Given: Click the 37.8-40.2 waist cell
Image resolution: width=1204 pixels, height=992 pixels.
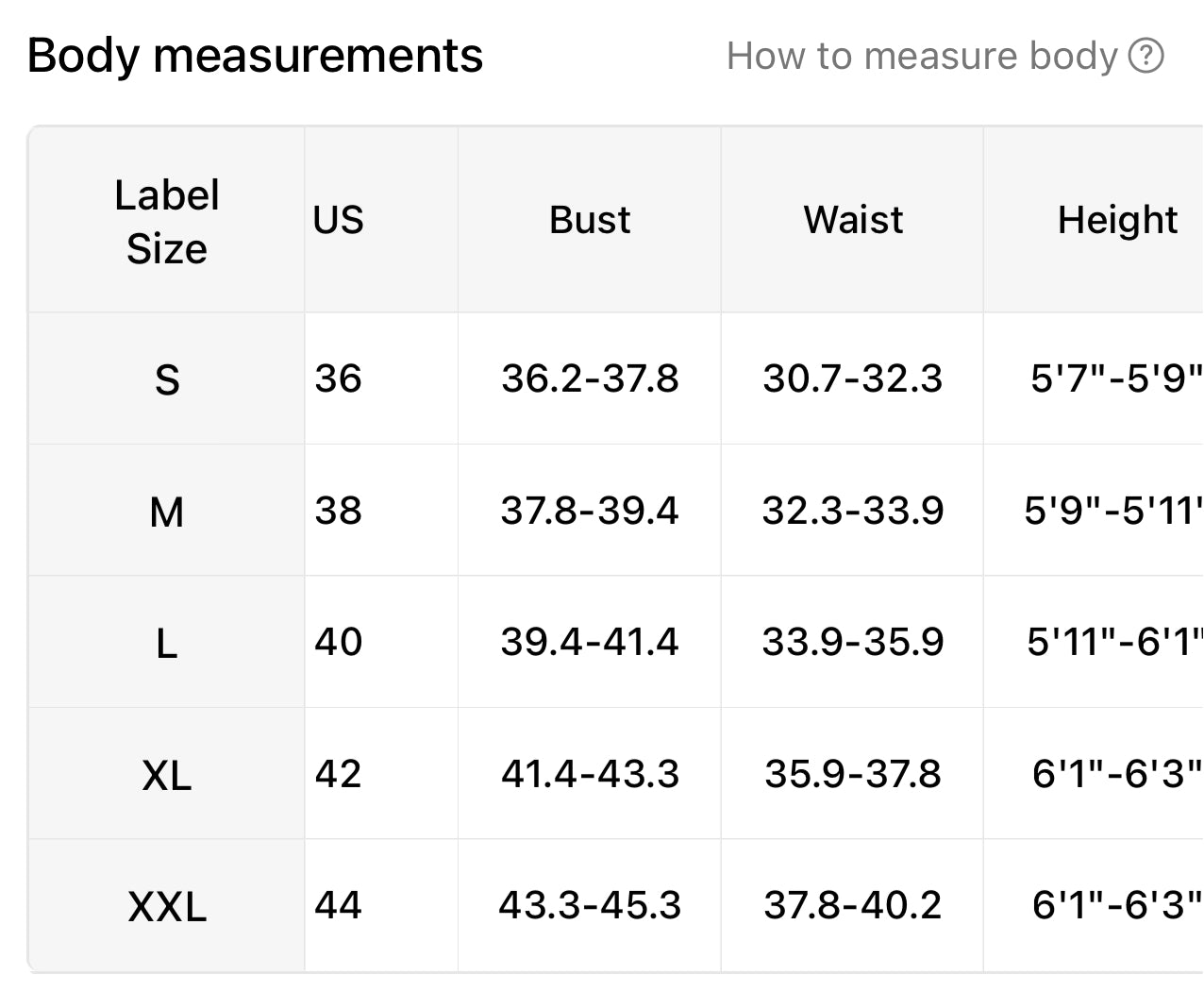Looking at the screenshot, I should (853, 905).
